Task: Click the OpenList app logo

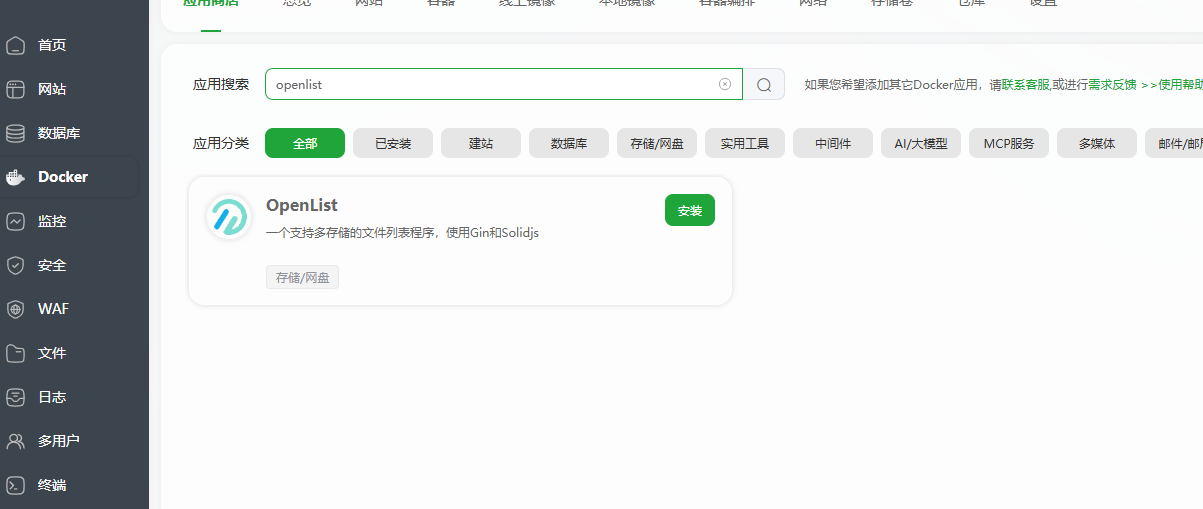Action: click(x=228, y=217)
